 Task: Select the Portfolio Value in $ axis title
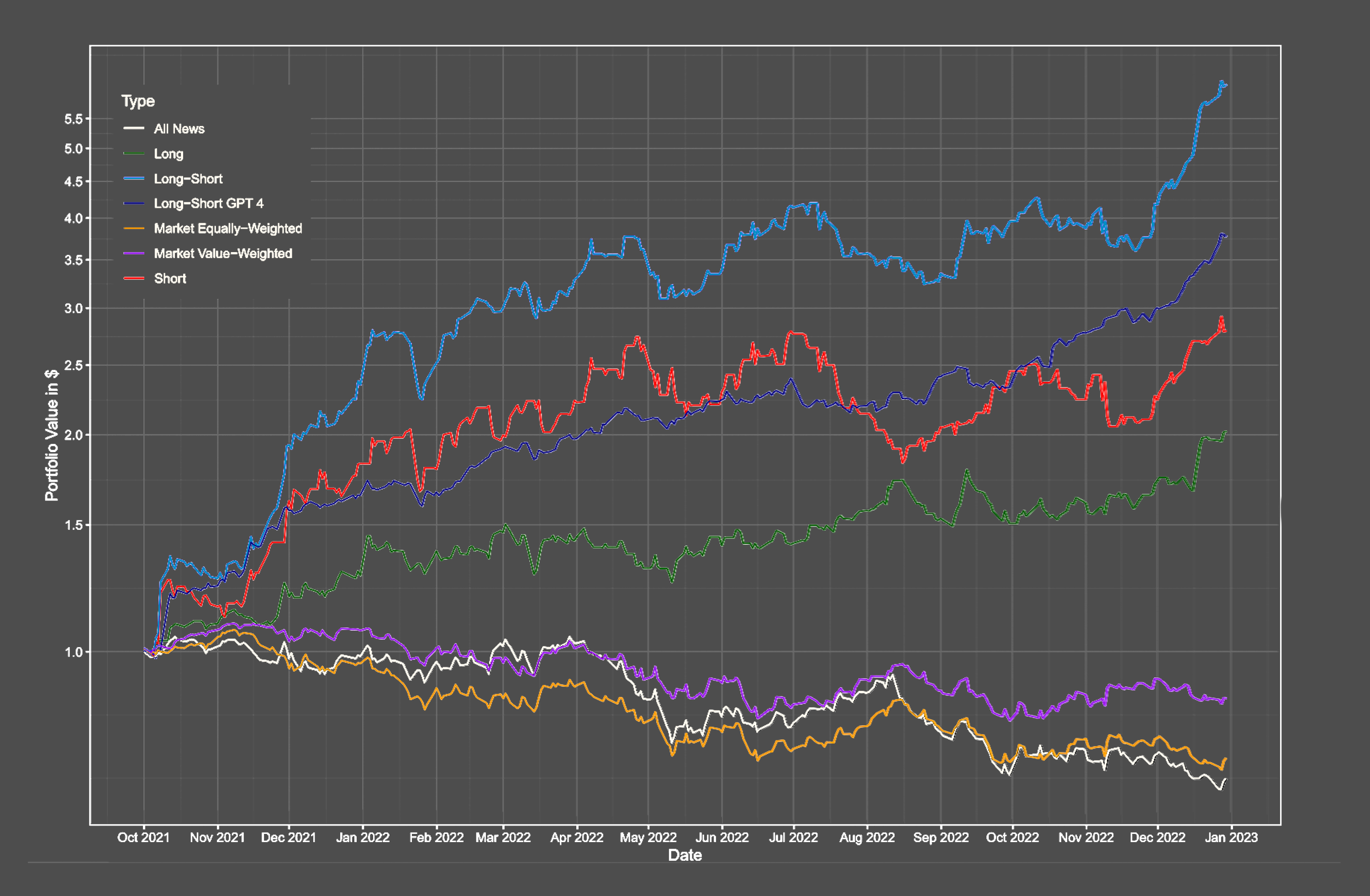[x=52, y=435]
